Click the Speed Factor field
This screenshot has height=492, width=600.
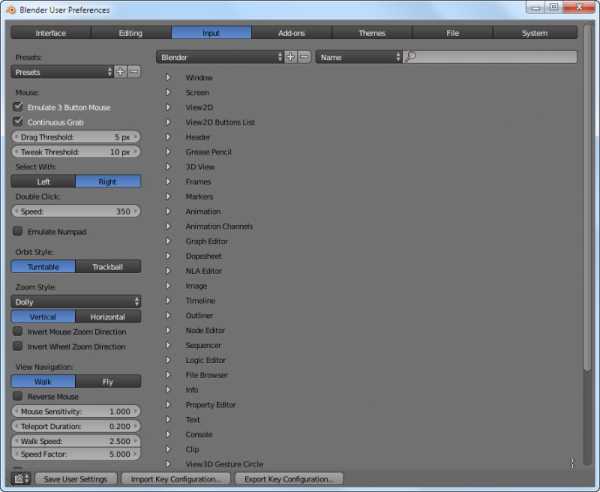click(76, 454)
